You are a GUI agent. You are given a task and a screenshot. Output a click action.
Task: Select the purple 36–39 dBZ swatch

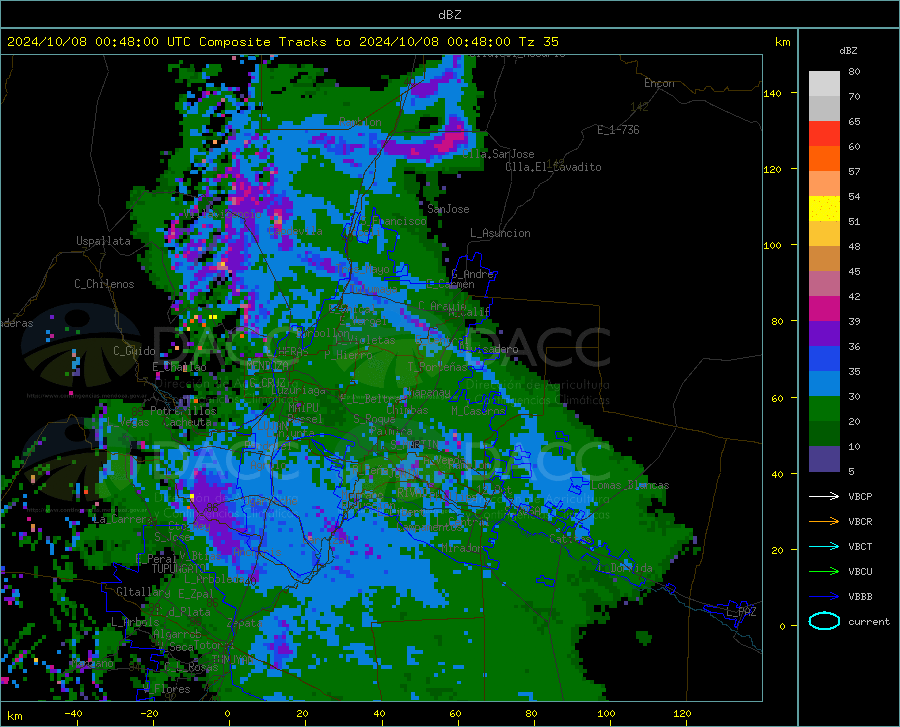pos(824,334)
